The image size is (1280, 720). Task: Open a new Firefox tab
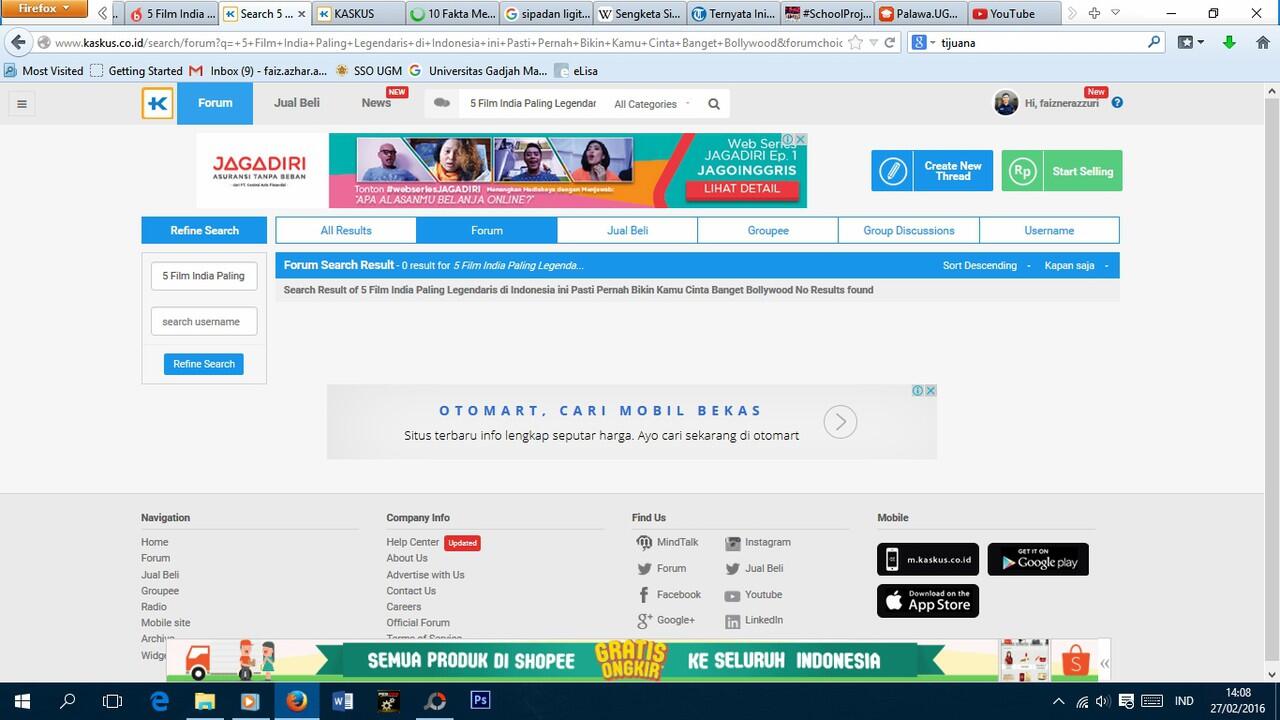[1094, 13]
